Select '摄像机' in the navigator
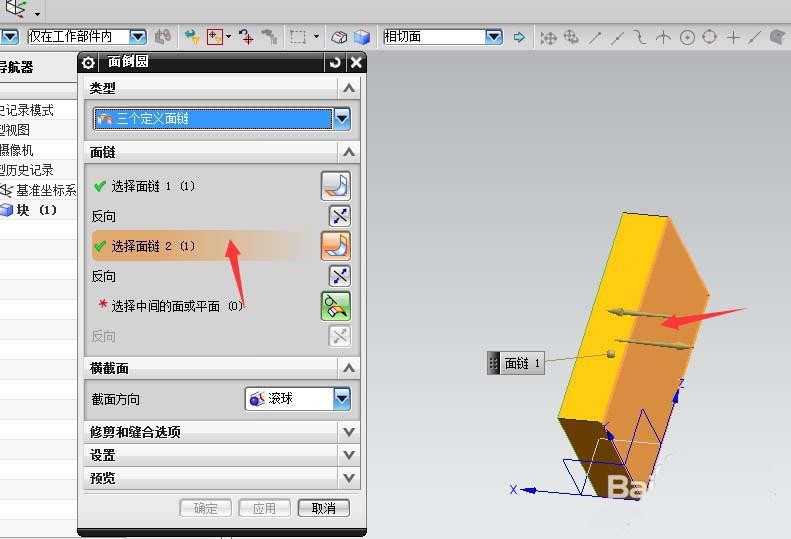Viewport: 791px width, 539px height. pyautogui.click(x=17, y=150)
